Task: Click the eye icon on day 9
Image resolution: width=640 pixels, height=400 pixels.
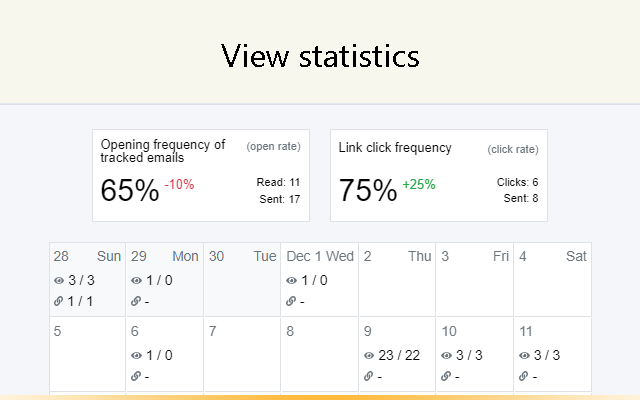Action: pyautogui.click(x=369, y=355)
